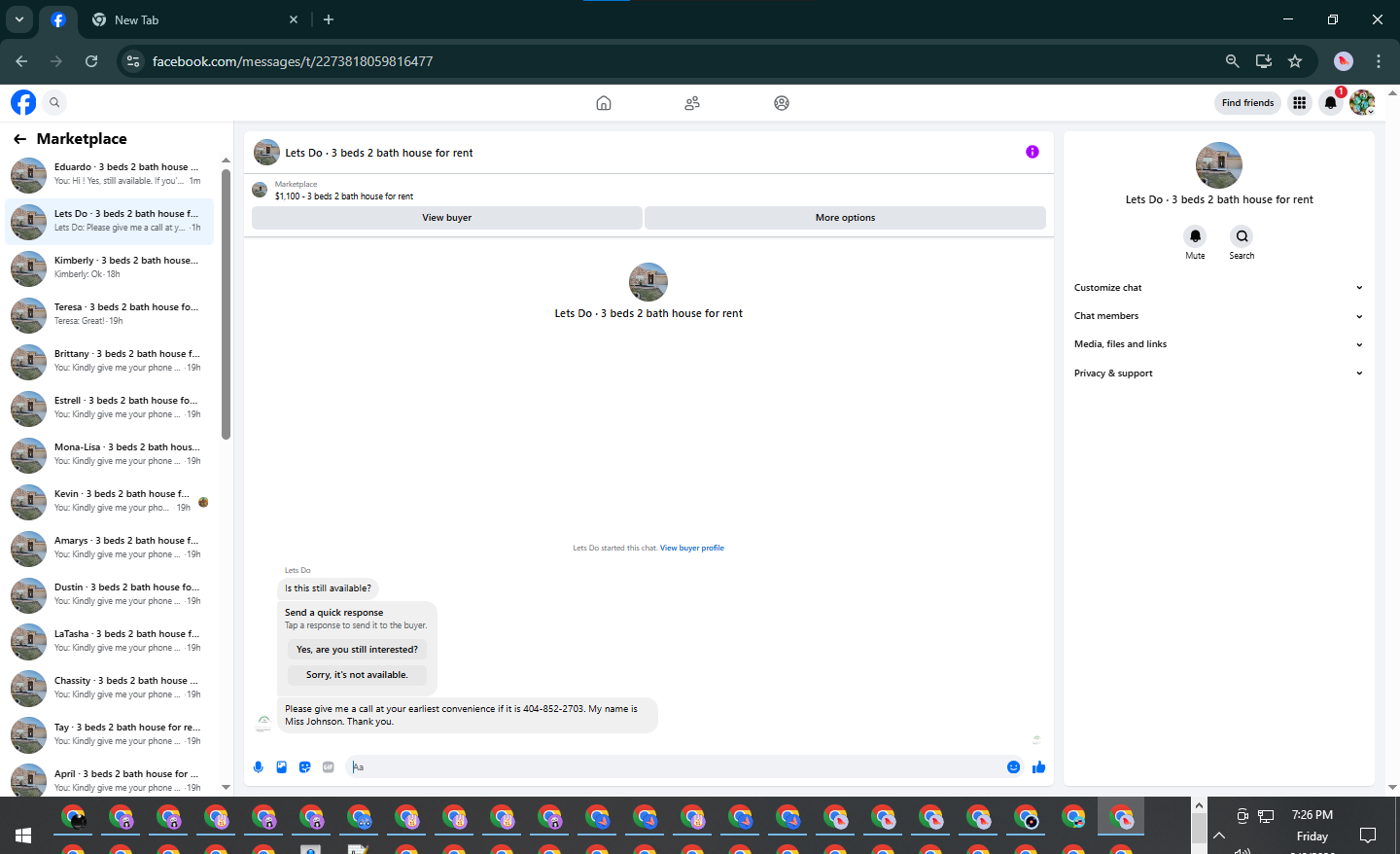Open Chrome three-dot menu
This screenshot has width=1400, height=854.
click(x=1379, y=61)
